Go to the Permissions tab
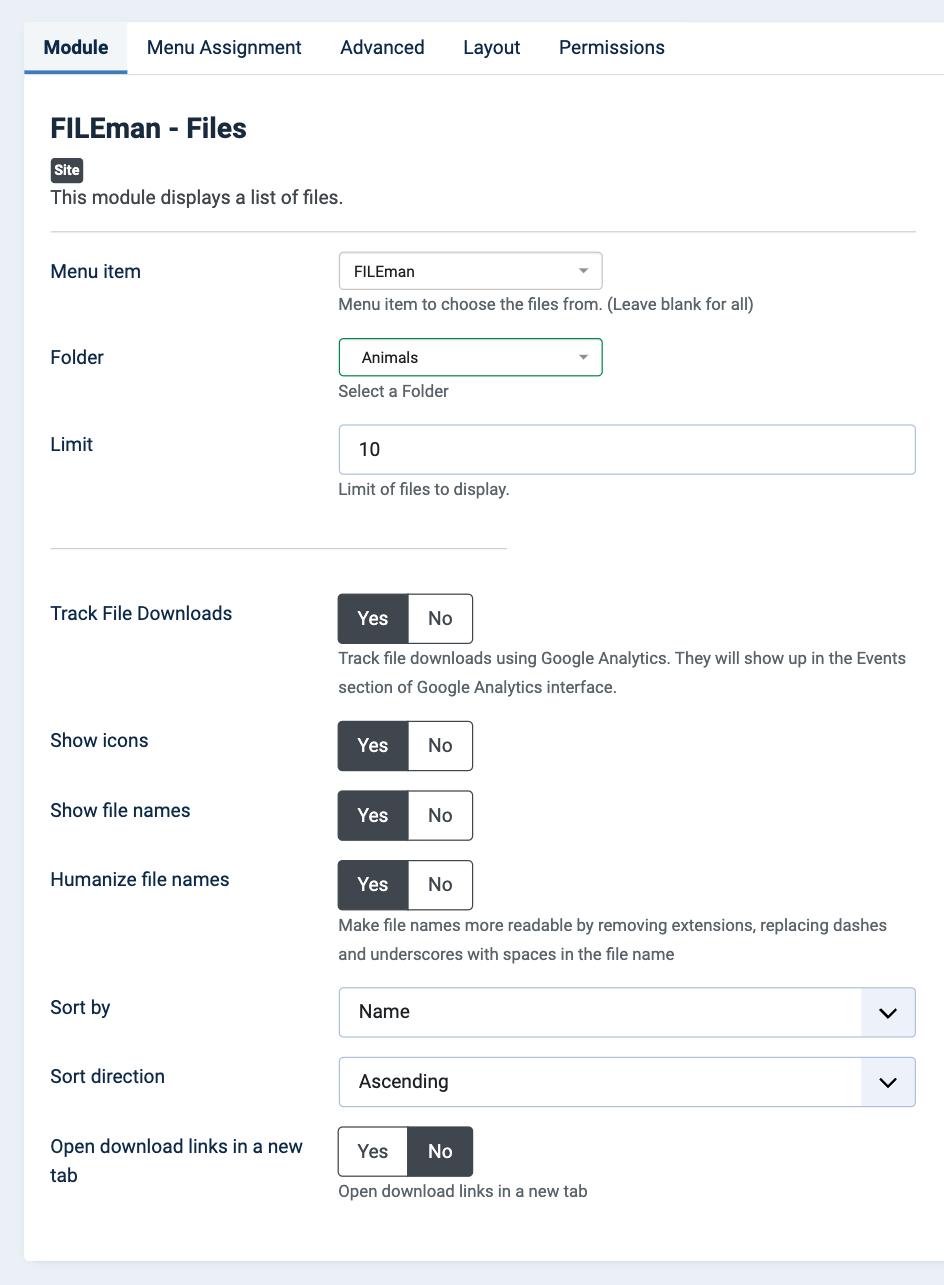The width and height of the screenshot is (944, 1285). tap(611, 48)
